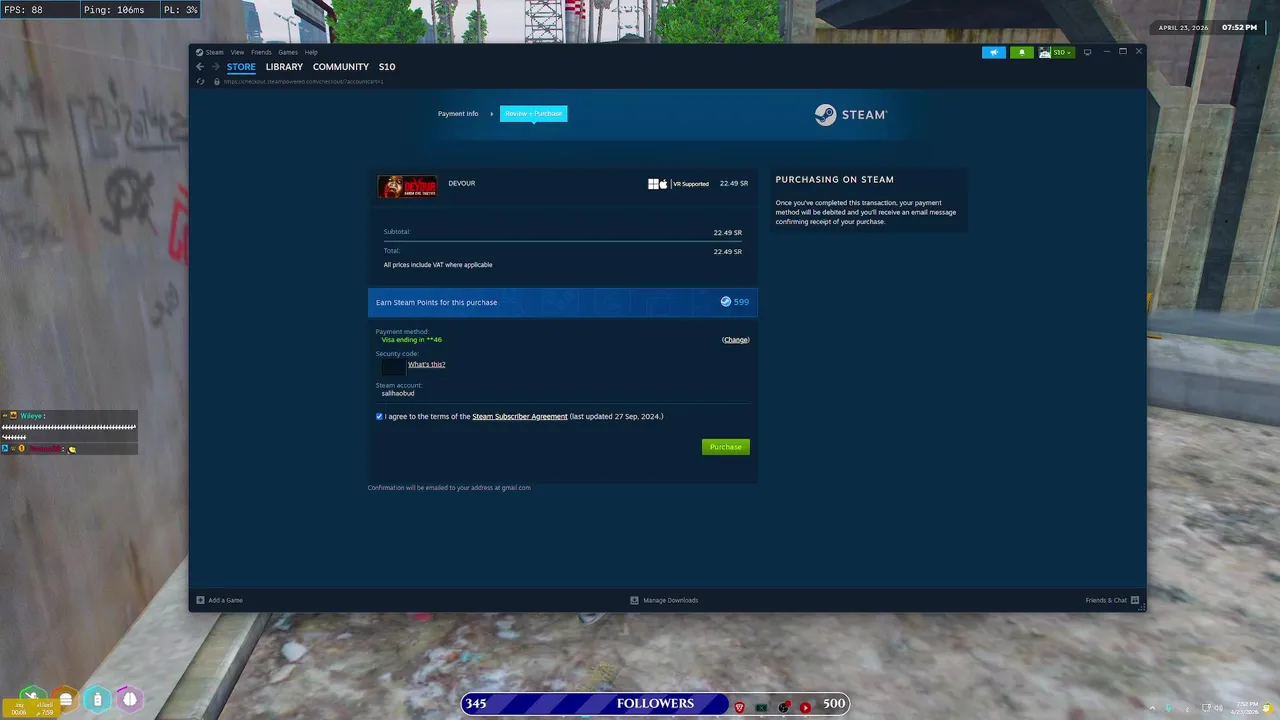Click the Earn Steam Points banner

coord(563,302)
